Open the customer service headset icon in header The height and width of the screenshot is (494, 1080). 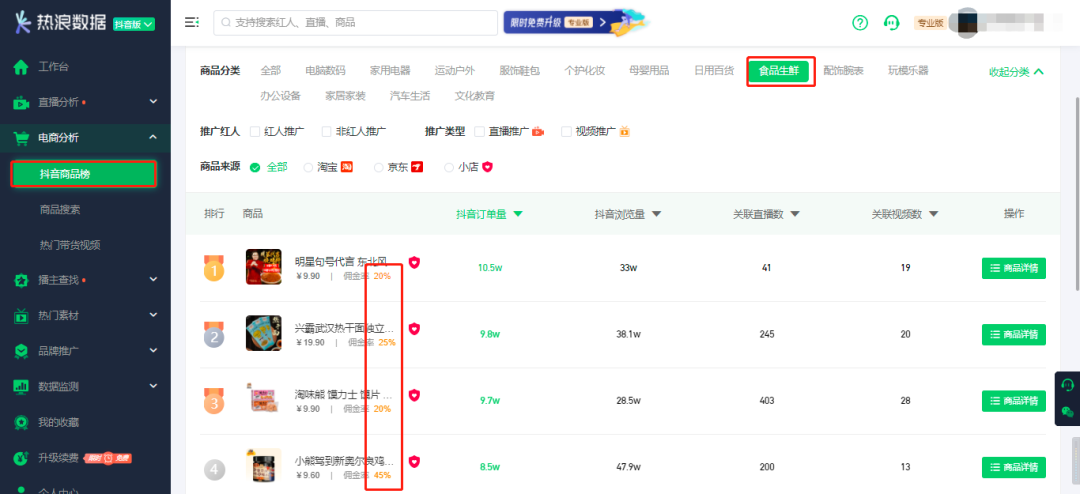(x=891, y=23)
